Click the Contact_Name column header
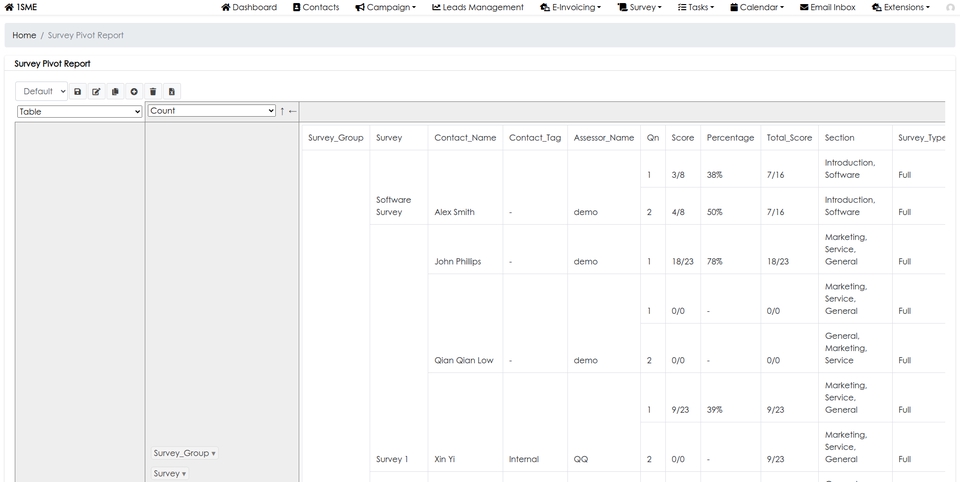Screen dimensions: 960x482 pyautogui.click(x=465, y=138)
